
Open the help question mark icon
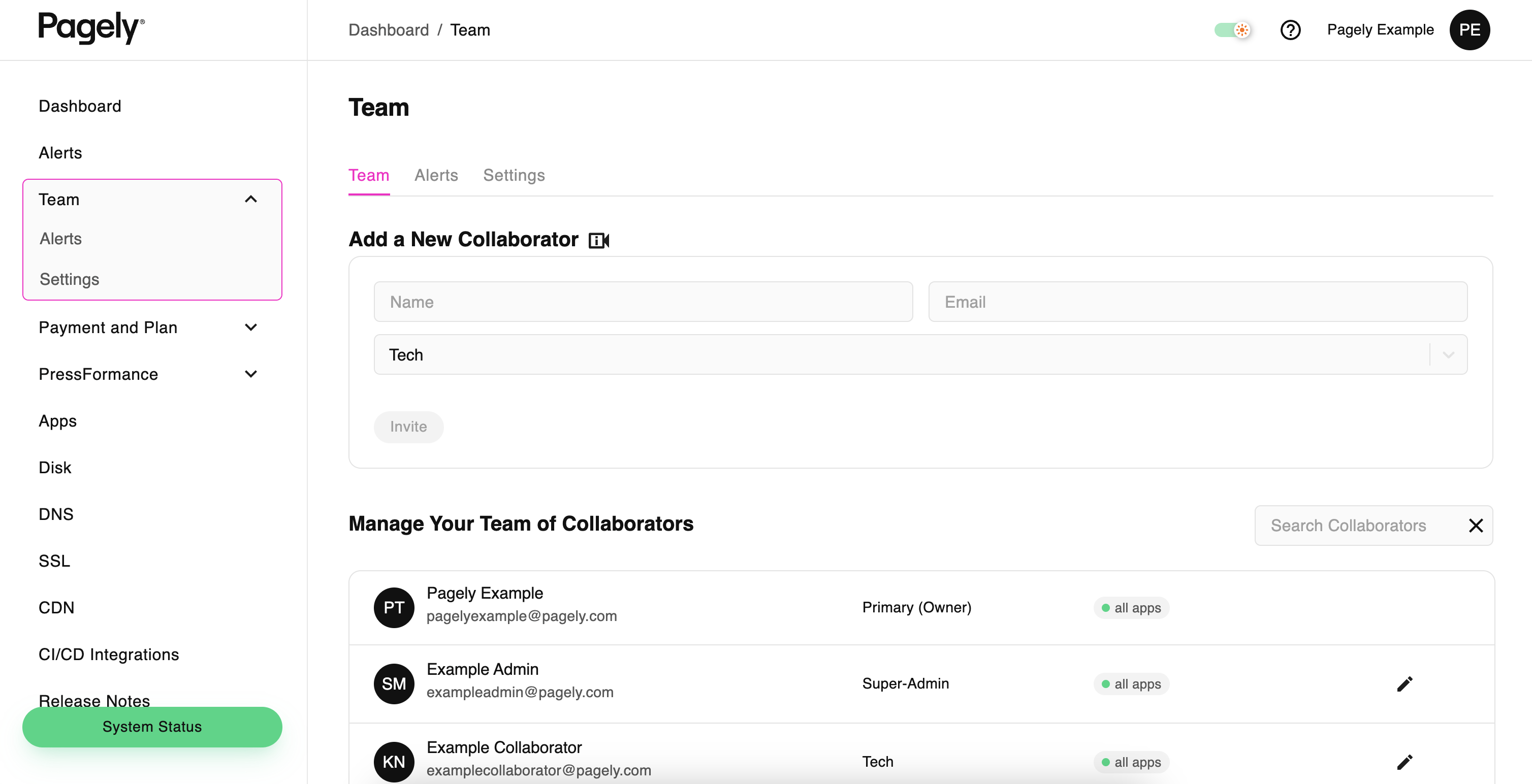[x=1290, y=30]
